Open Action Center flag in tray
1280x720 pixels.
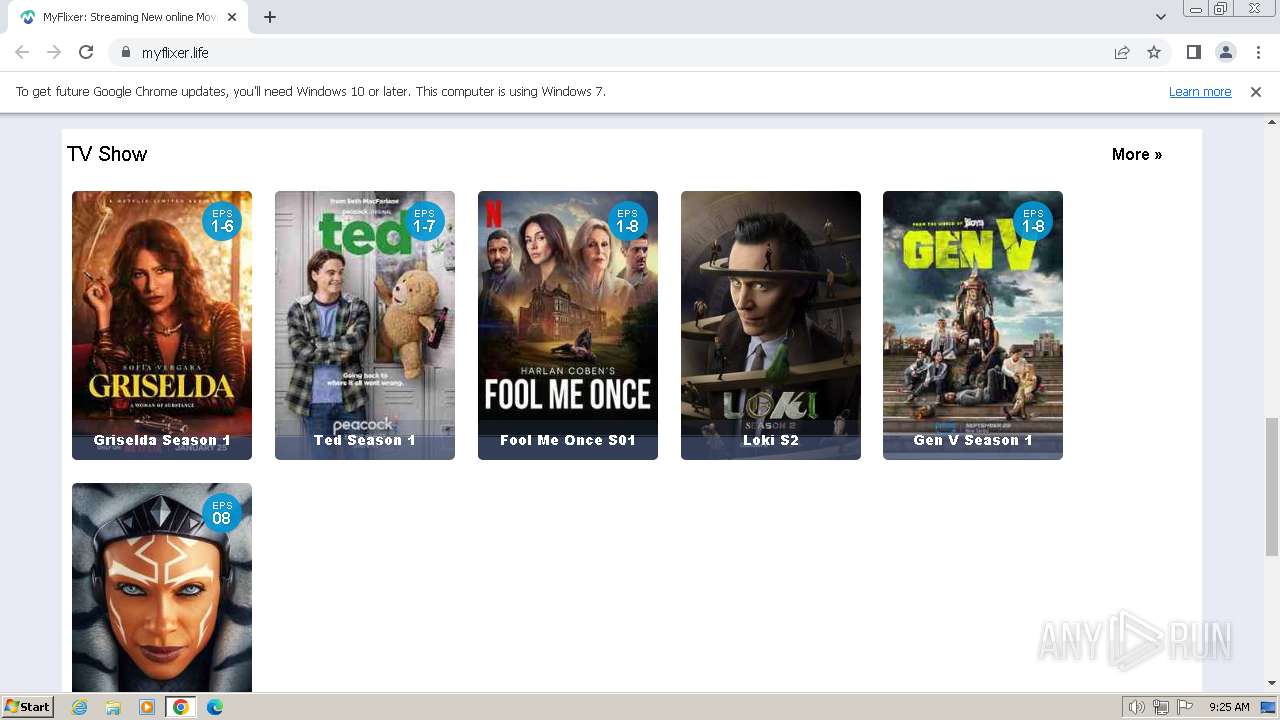[1185, 707]
